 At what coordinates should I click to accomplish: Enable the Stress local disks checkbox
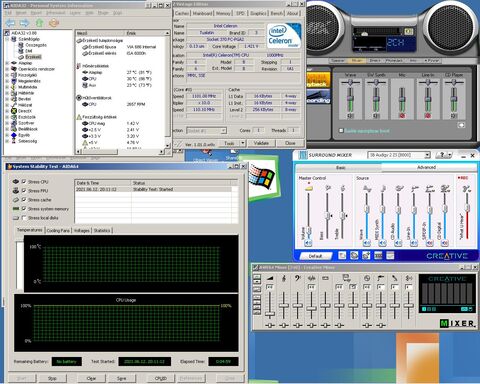pos(24,218)
